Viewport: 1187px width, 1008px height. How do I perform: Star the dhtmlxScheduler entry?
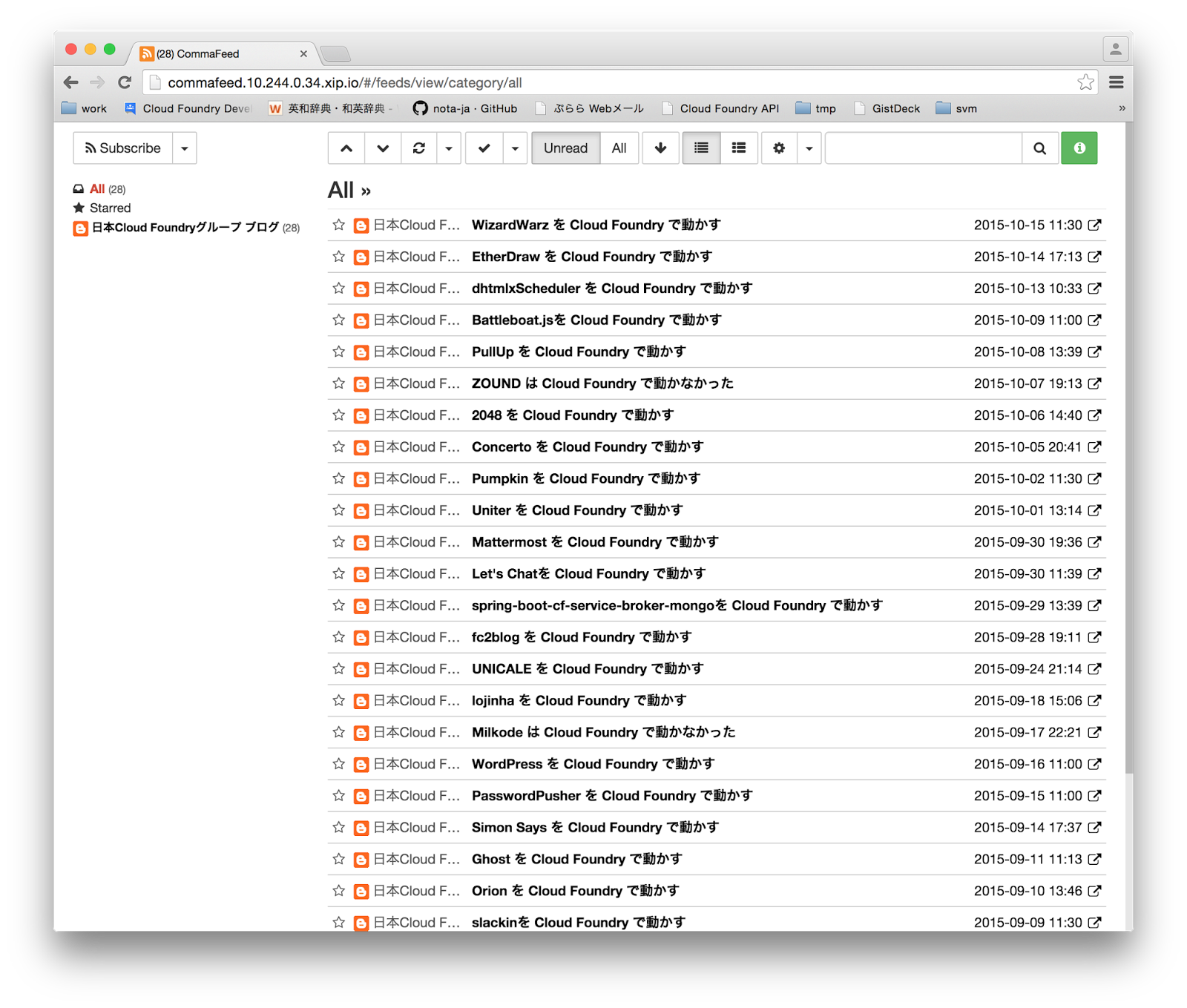(339, 289)
